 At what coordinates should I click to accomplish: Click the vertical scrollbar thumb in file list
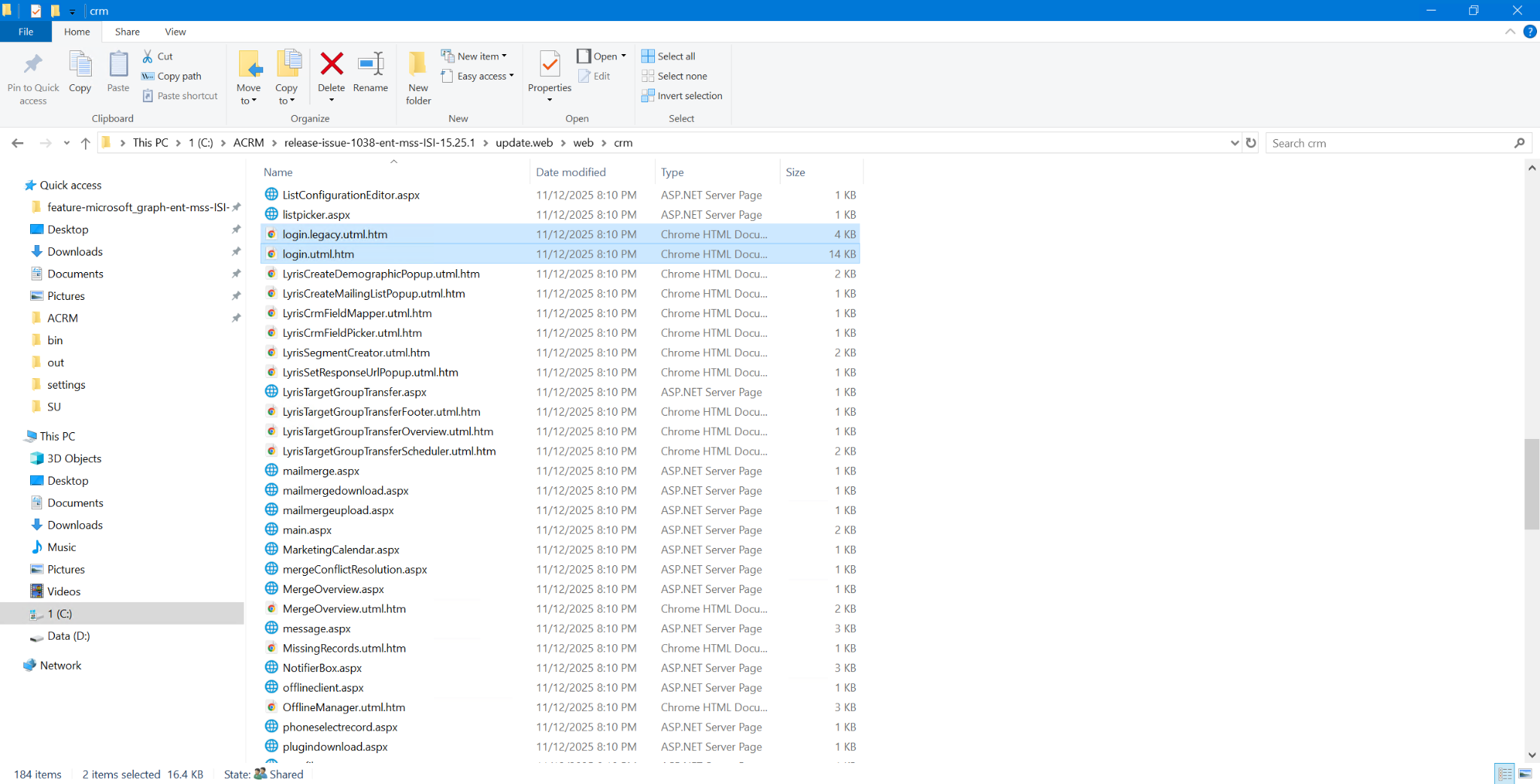(1532, 484)
